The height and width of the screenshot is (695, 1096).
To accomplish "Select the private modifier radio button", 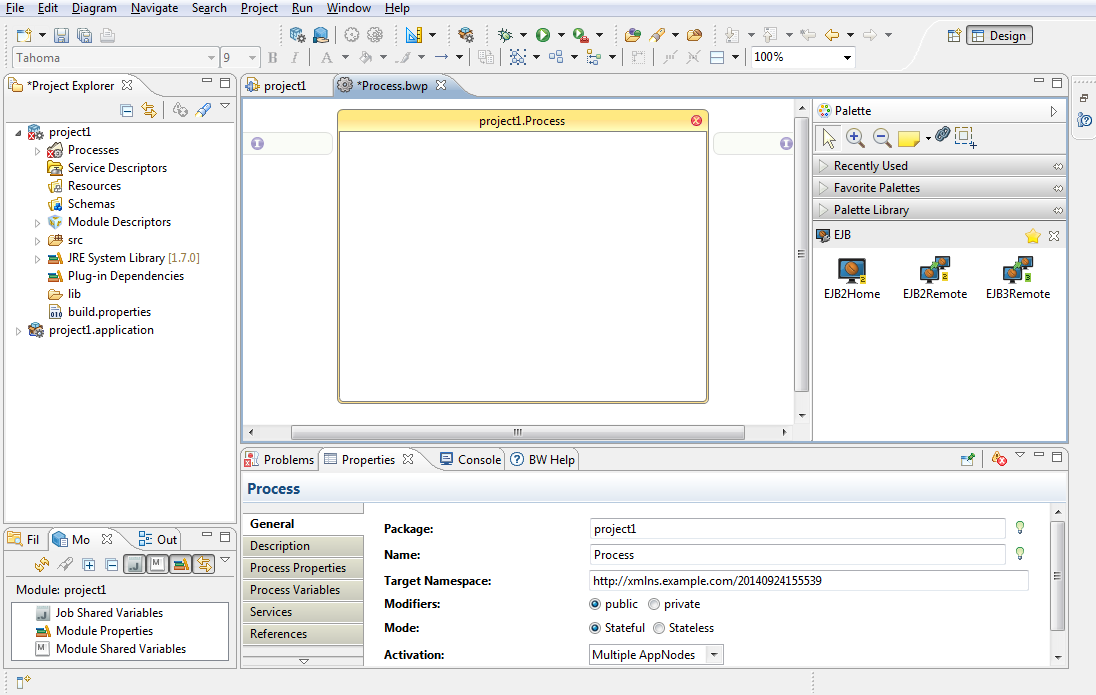I will (x=654, y=604).
